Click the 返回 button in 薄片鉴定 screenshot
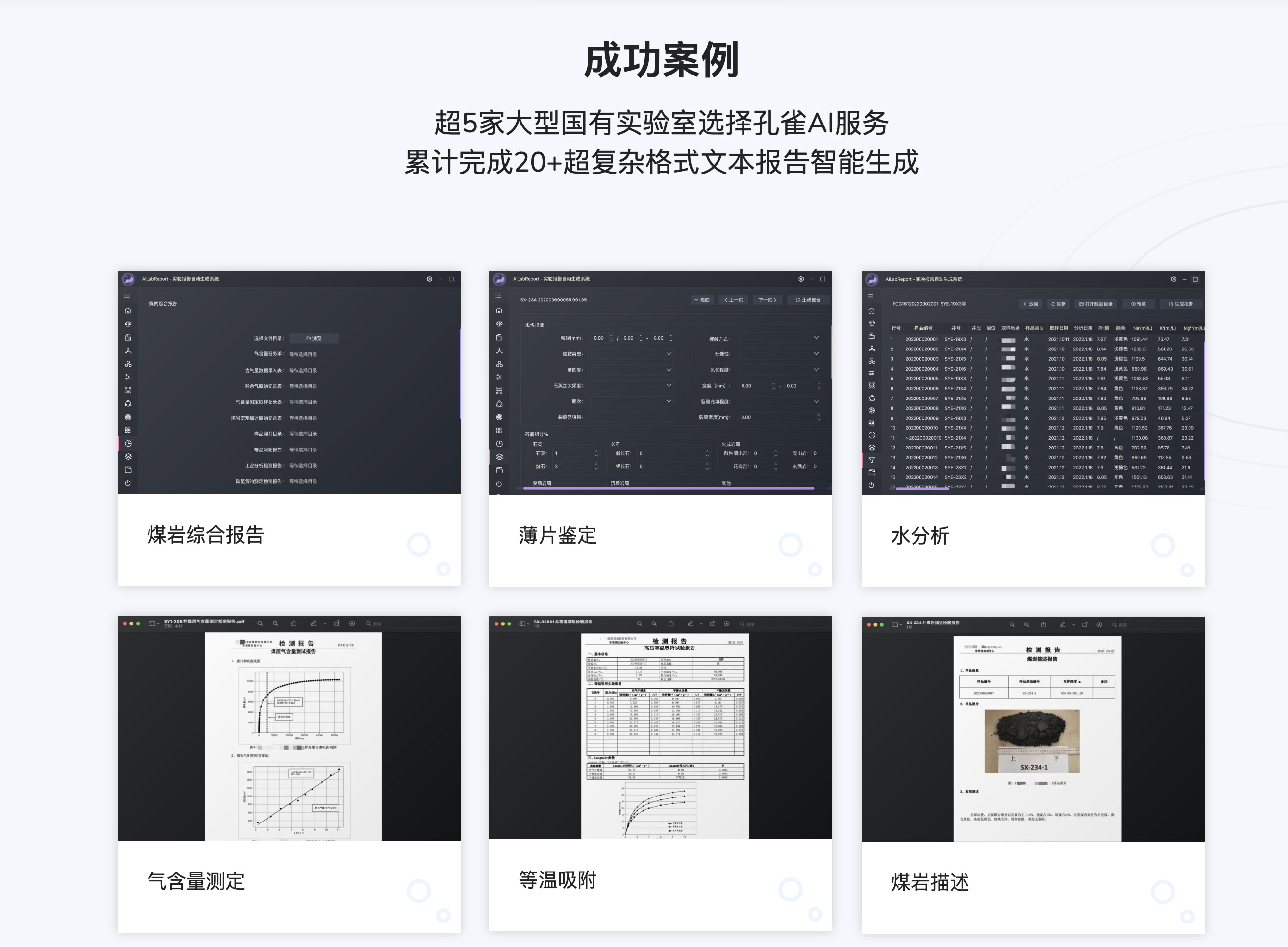 (702, 300)
